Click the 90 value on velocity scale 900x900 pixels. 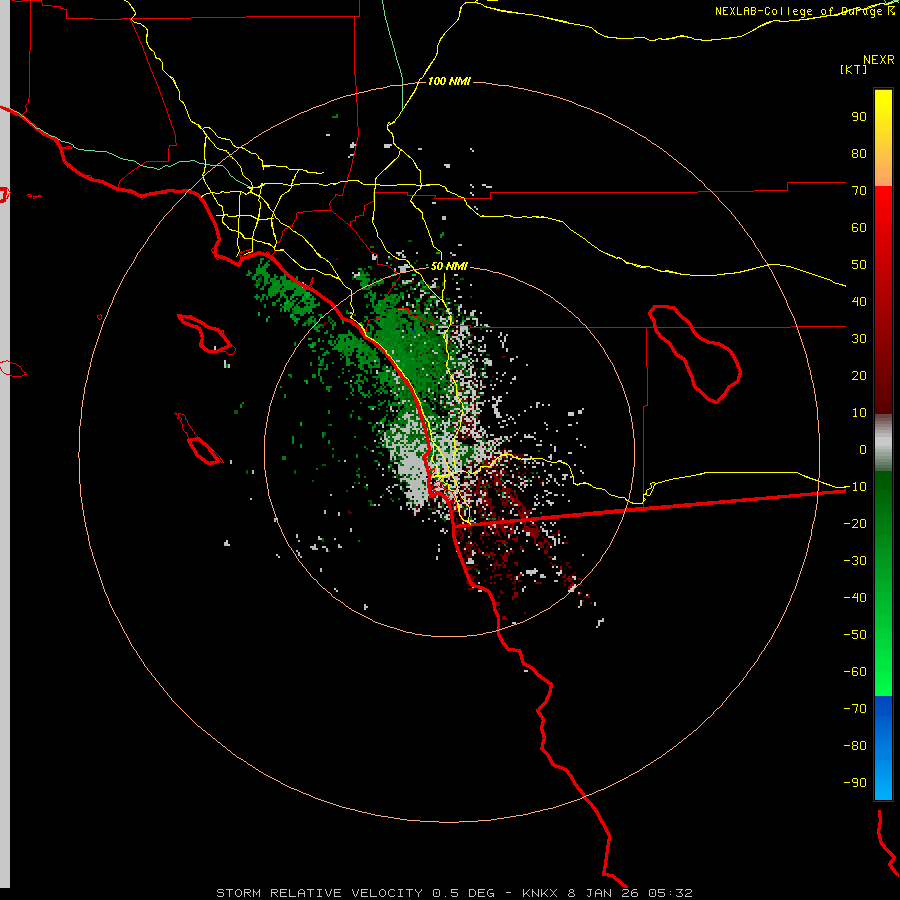point(859,117)
